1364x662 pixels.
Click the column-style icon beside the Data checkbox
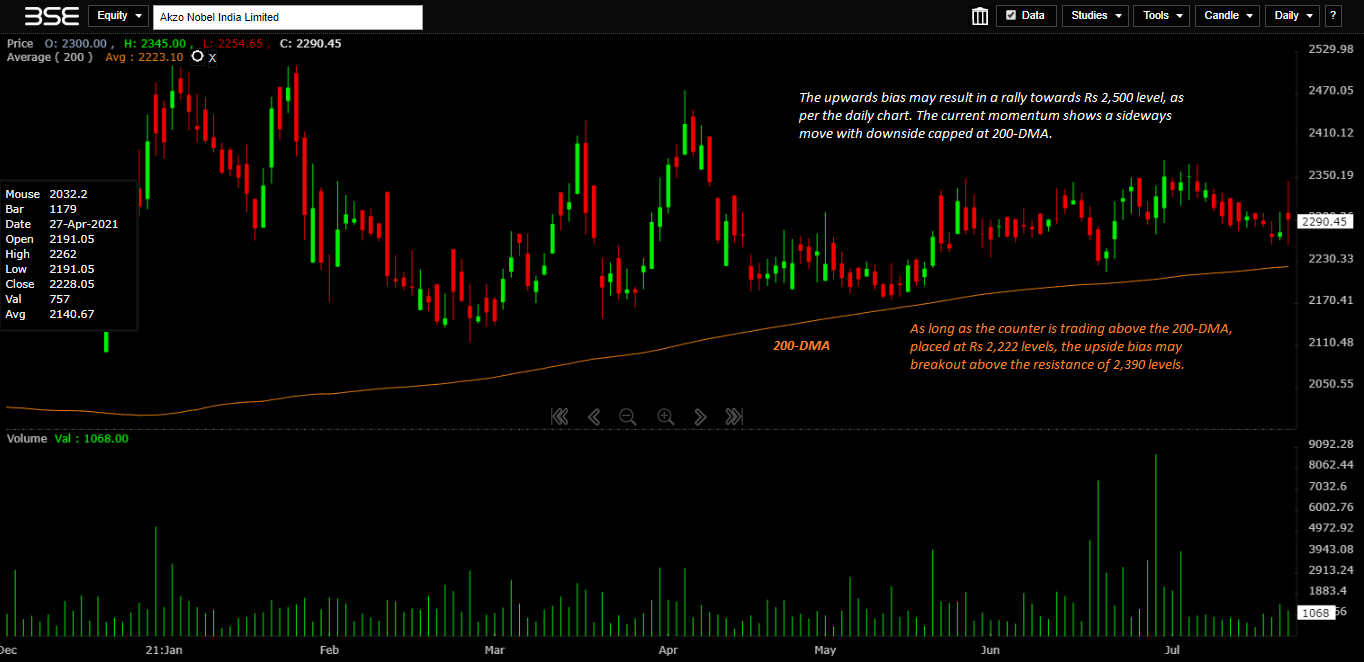click(x=979, y=16)
